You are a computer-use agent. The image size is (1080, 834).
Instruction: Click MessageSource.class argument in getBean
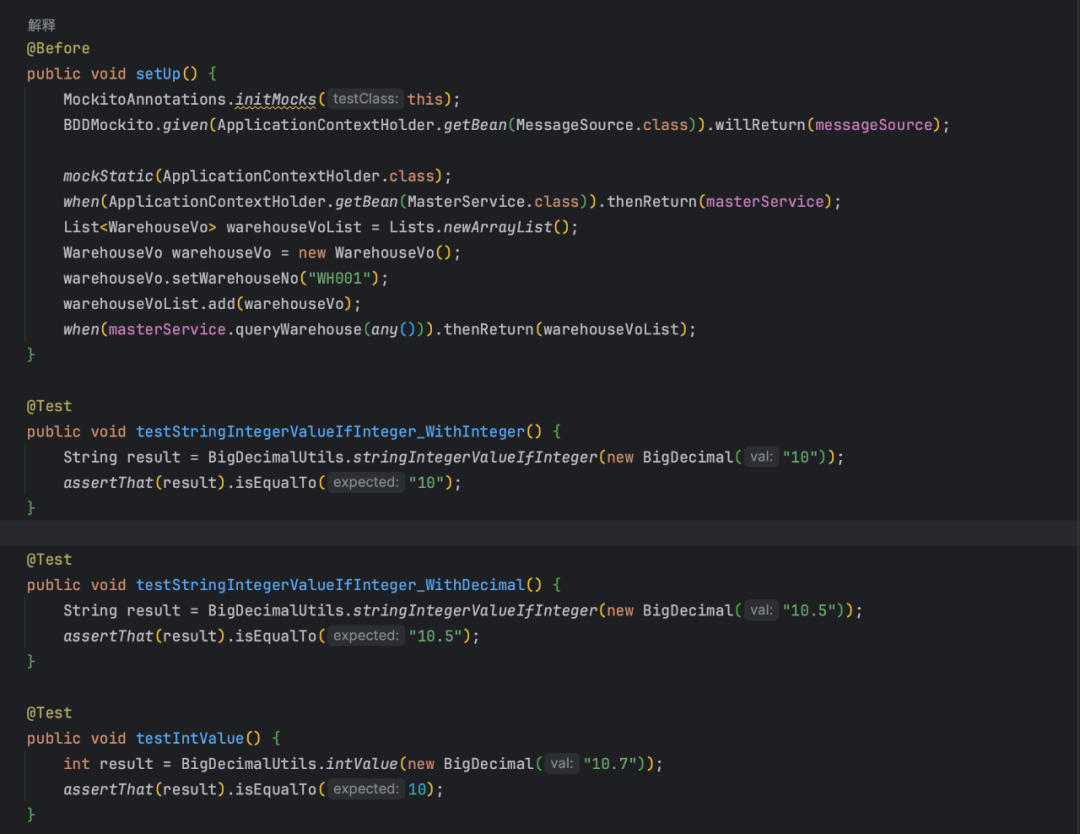[x=601, y=125]
